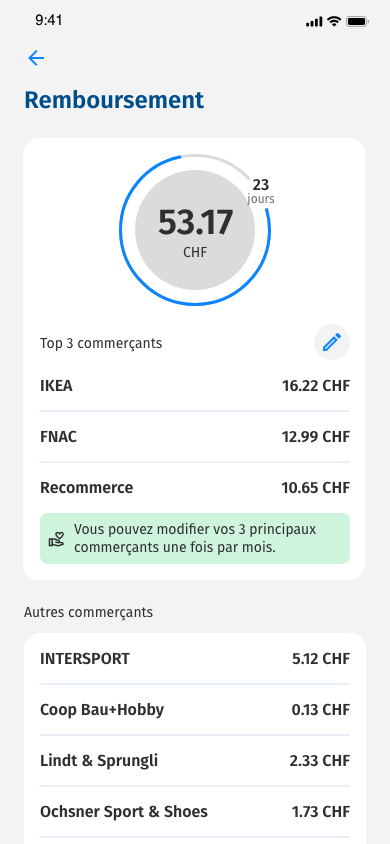The height and width of the screenshot is (844, 390).
Task: Select Ochsner Sport & Shoes row
Action: pos(195,812)
